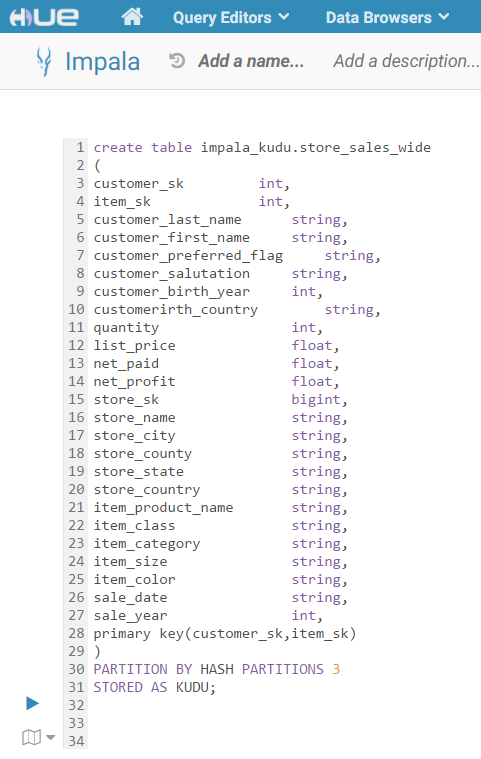Click the Add a name field
Image resolution: width=481 pixels, height=759 pixels.
[x=251, y=61]
